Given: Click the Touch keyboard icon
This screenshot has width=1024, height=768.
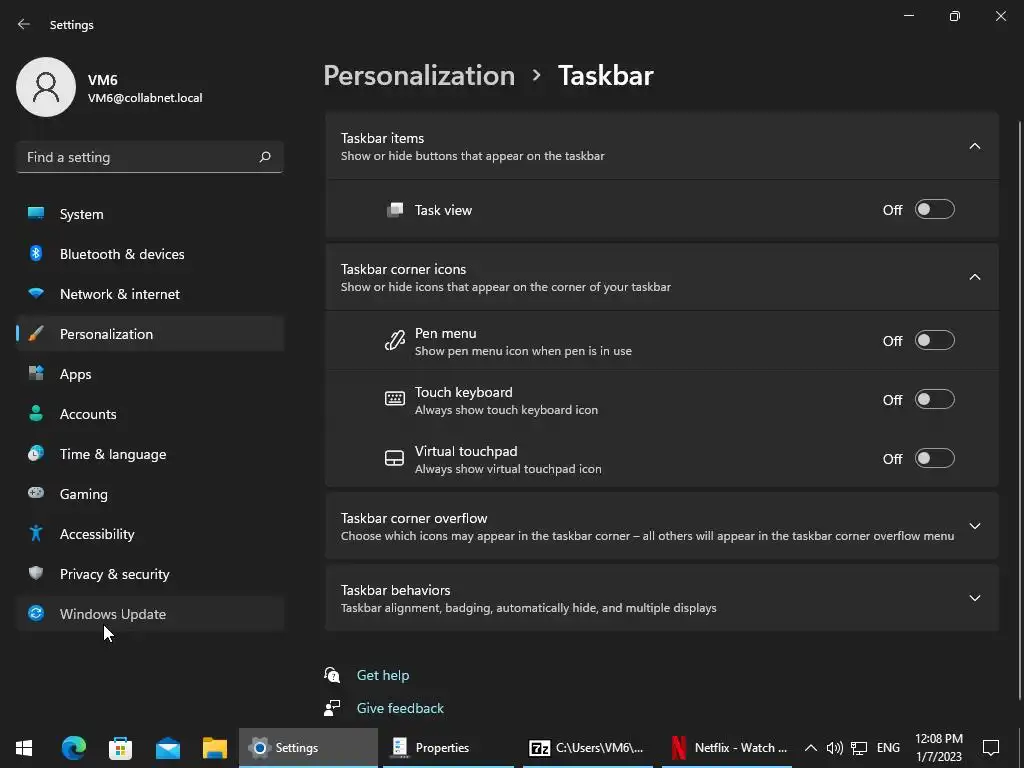Looking at the screenshot, I should (394, 399).
